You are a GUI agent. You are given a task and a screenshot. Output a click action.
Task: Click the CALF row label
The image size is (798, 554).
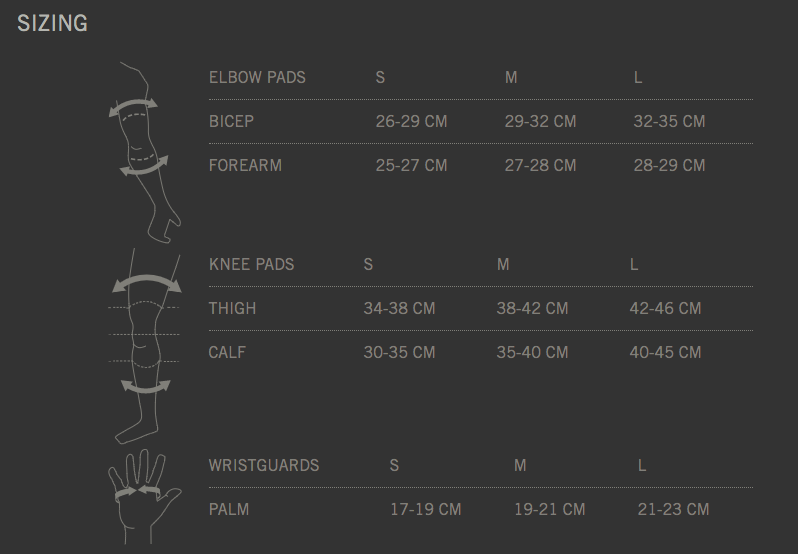click(227, 352)
